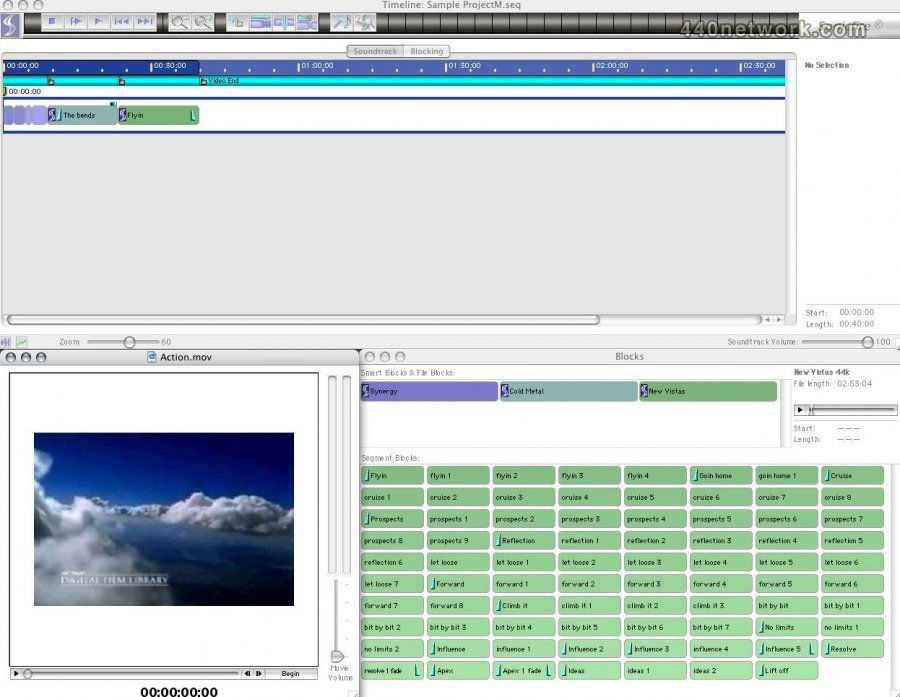Toggle the volume graph icon beside Zoom
This screenshot has width=900, height=697.
21,342
